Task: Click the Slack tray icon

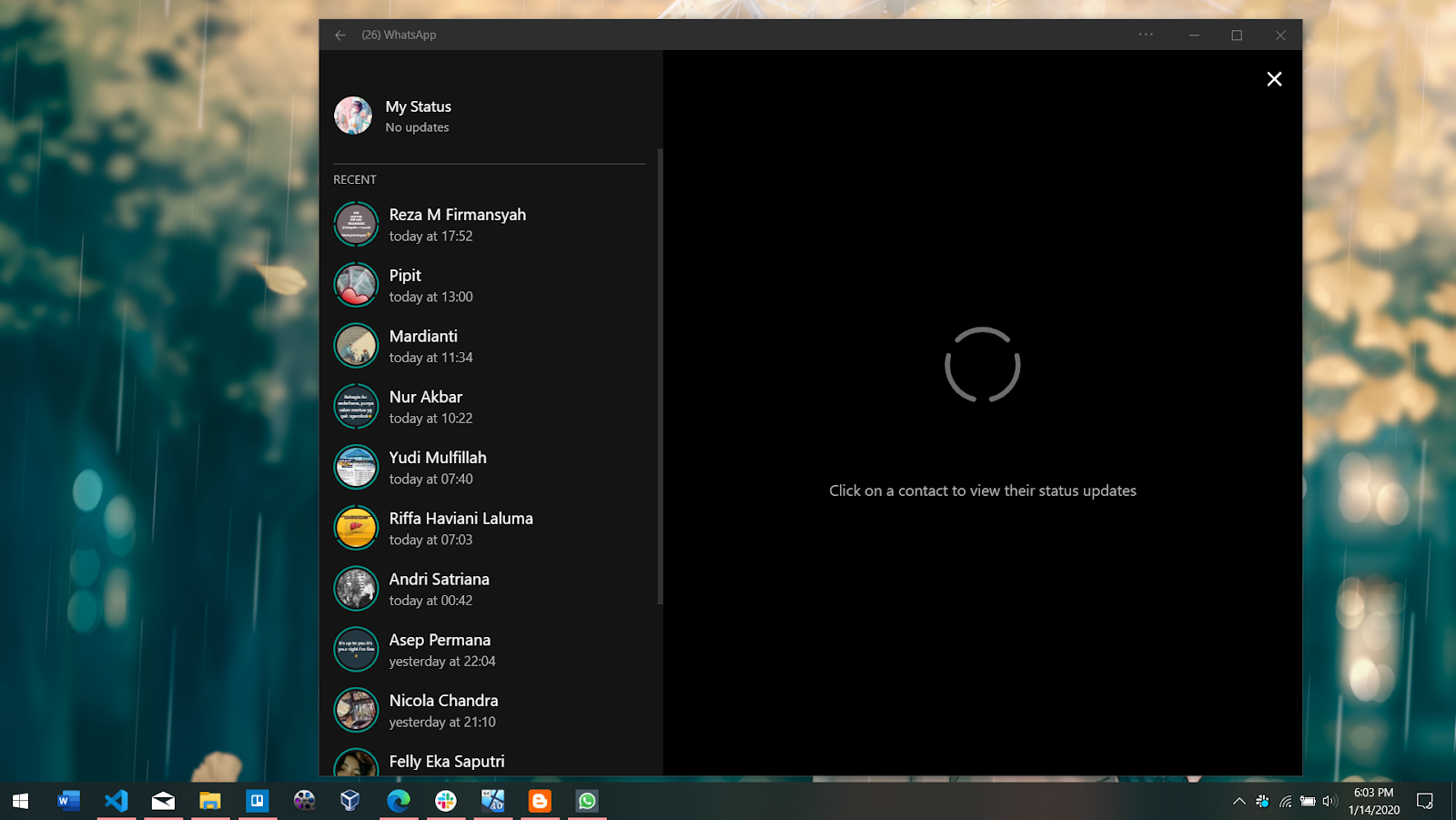Action: click(x=1262, y=802)
